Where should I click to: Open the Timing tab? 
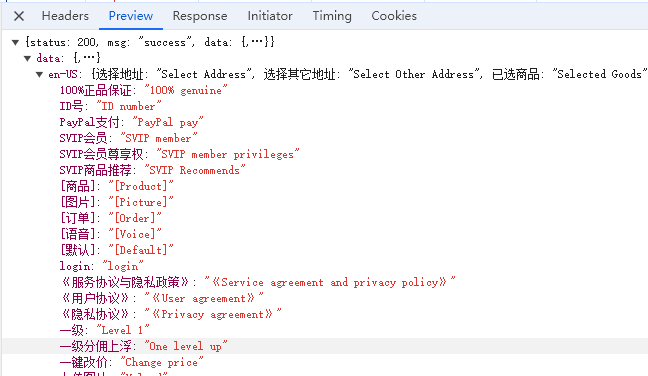tap(332, 16)
